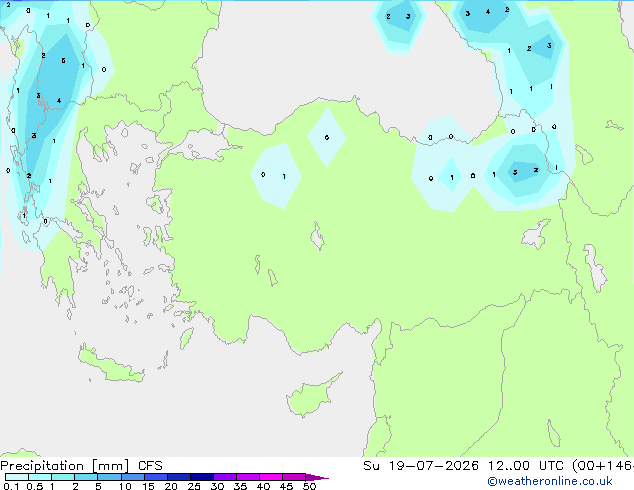The height and width of the screenshot is (490, 634).
Task: Click the 'Precipitation [mm] CFS' title
Action: (x=81, y=466)
